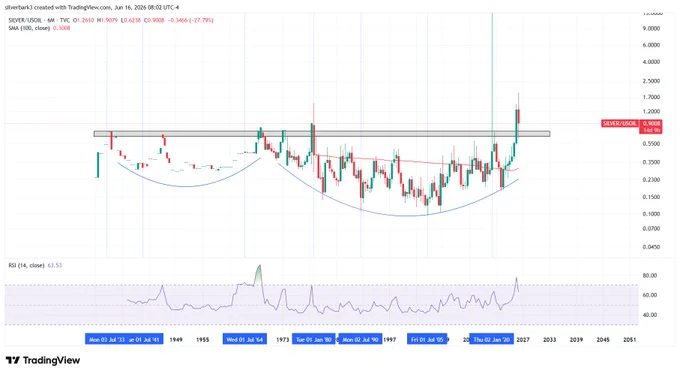Image resolution: width=680 pixels, height=374 pixels.
Task: Select the gray horizontal resistance zone rectangle
Action: click(322, 134)
